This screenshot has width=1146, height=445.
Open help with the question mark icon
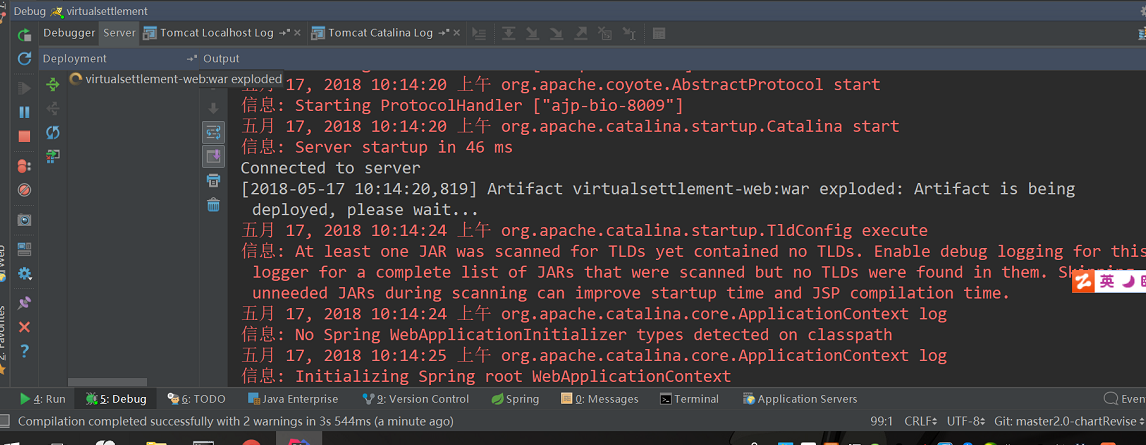[24, 351]
